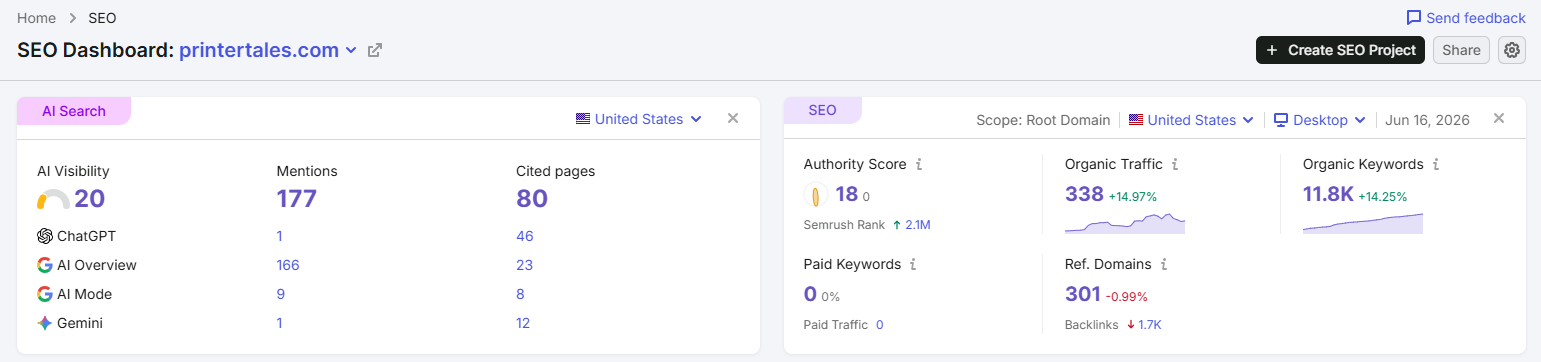
Task: Open United States dropdown in AI Search widget
Action: 639,119
